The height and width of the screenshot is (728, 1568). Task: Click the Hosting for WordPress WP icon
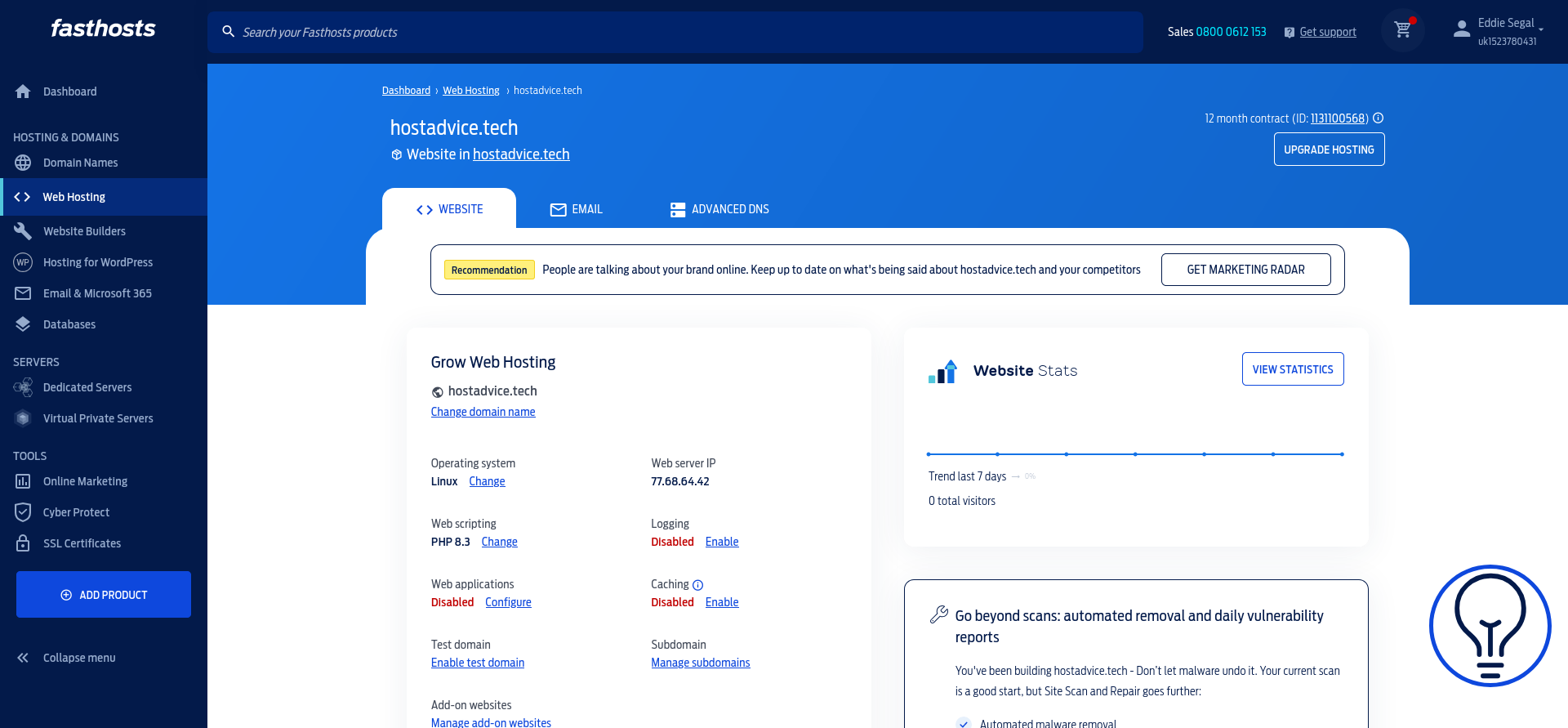click(x=23, y=262)
